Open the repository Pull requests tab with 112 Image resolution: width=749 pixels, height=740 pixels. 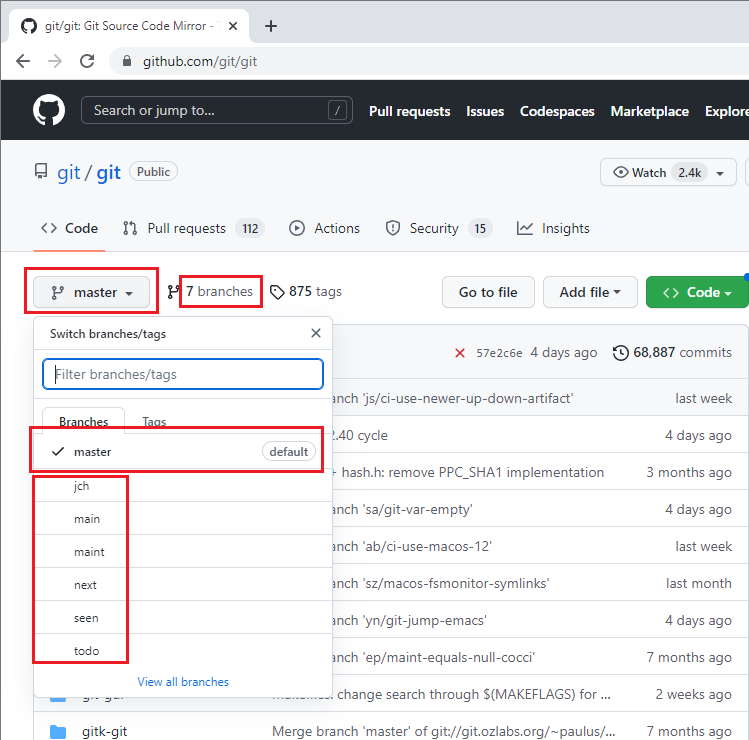193,228
